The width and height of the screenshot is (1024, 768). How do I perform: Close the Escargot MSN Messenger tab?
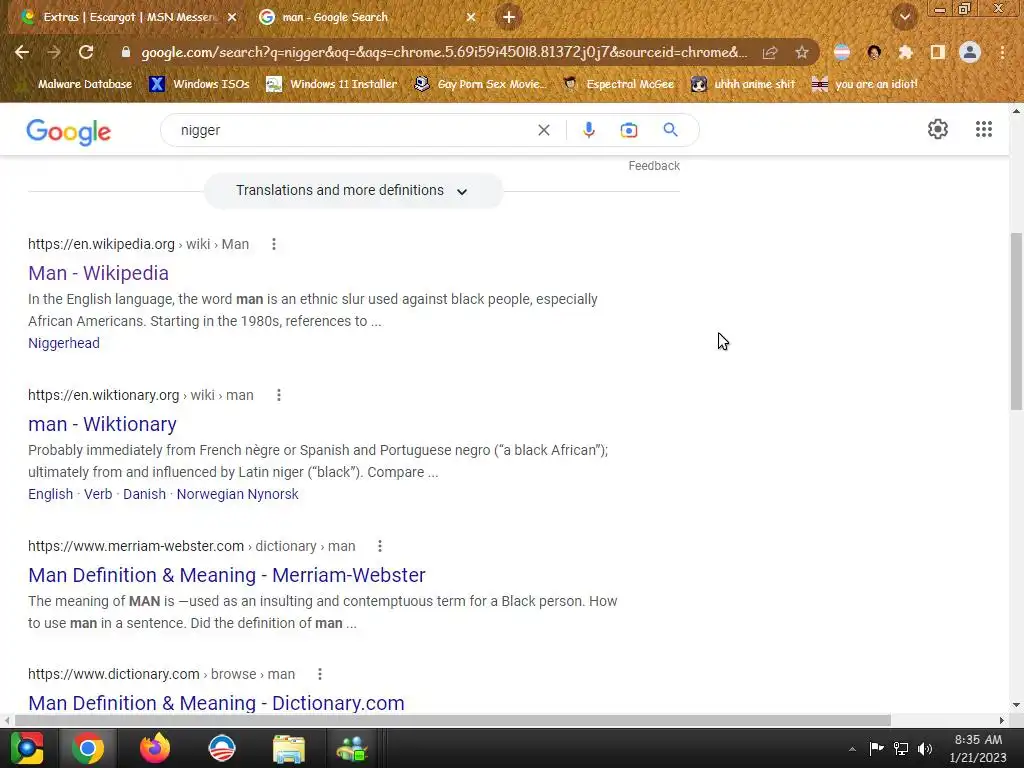tap(232, 18)
